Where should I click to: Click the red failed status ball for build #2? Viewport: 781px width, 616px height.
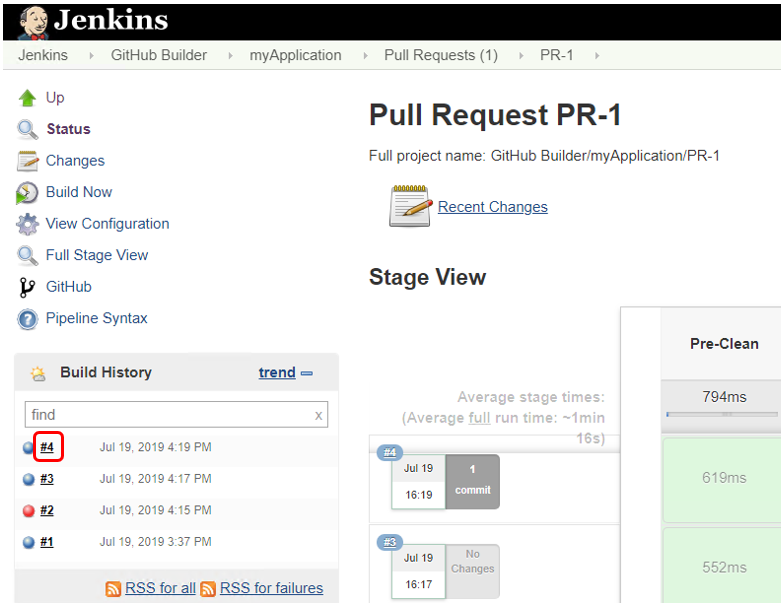pyautogui.click(x=29, y=511)
